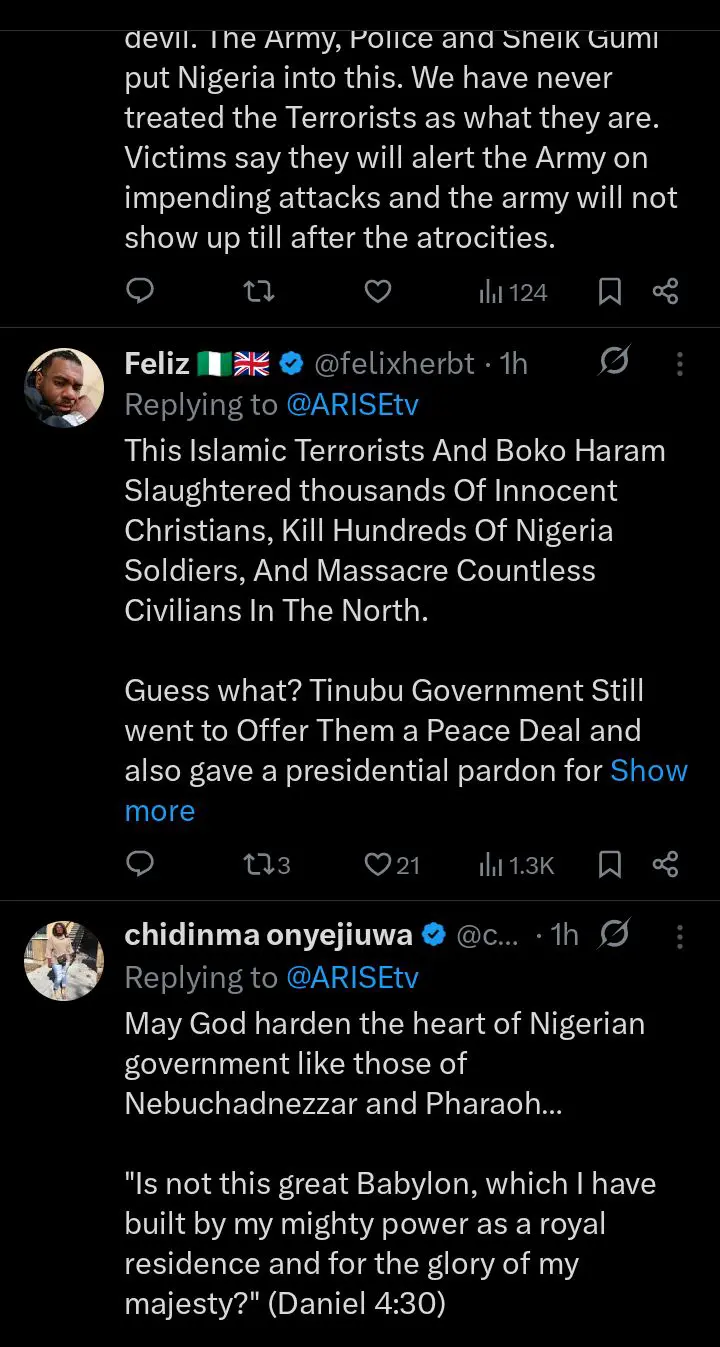View analytics showing 124 views
The width and height of the screenshot is (720, 1347).
[x=513, y=292]
